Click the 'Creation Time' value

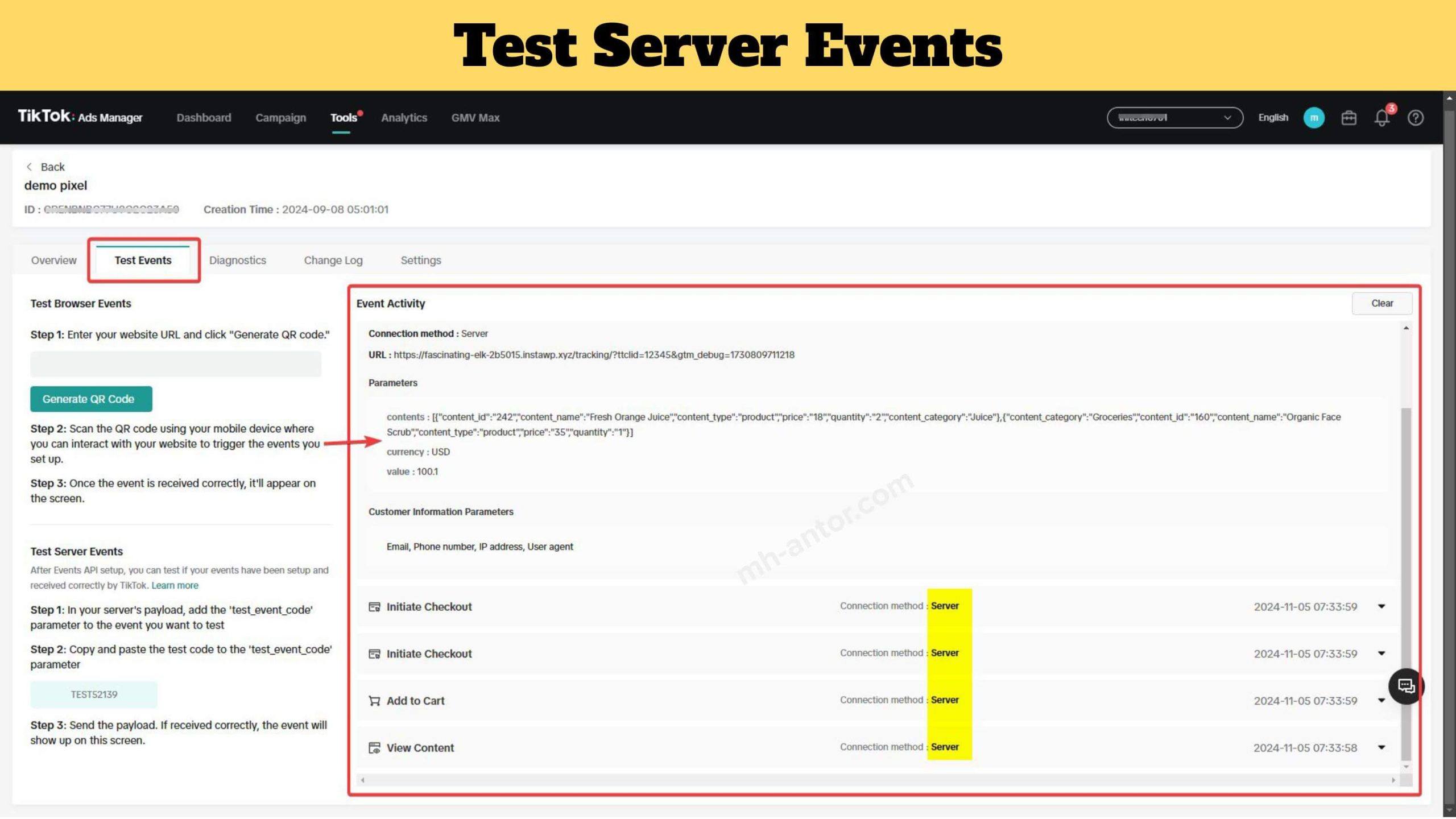pyautogui.click(x=335, y=209)
